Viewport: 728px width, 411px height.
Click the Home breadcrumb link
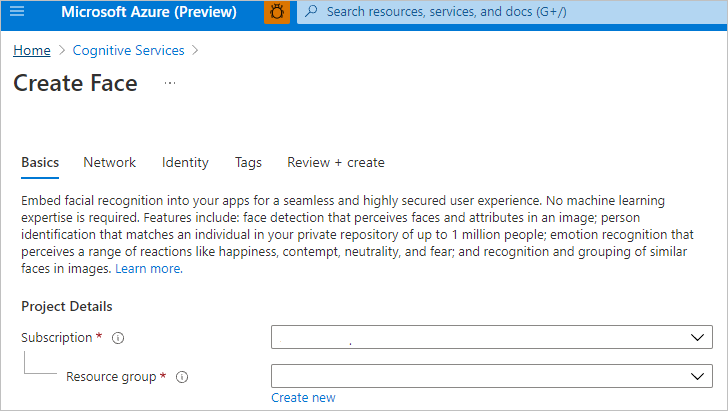[x=32, y=50]
